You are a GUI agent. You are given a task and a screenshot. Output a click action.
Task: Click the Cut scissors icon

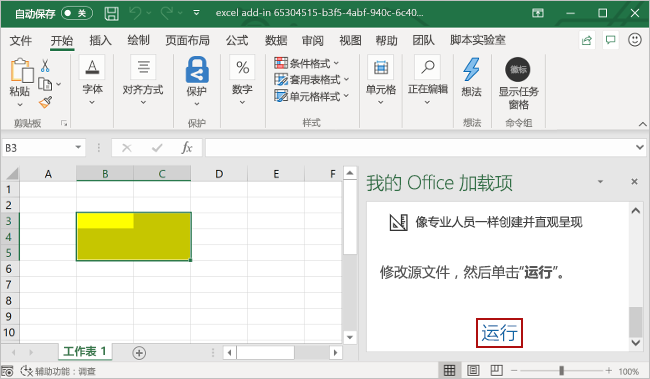tap(45, 66)
